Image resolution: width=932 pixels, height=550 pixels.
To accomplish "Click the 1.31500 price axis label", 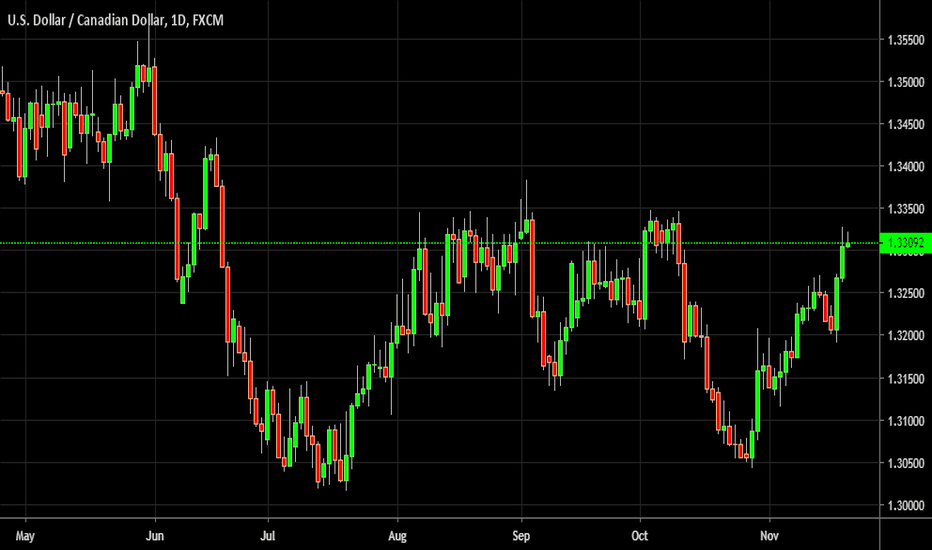I will 906,379.
